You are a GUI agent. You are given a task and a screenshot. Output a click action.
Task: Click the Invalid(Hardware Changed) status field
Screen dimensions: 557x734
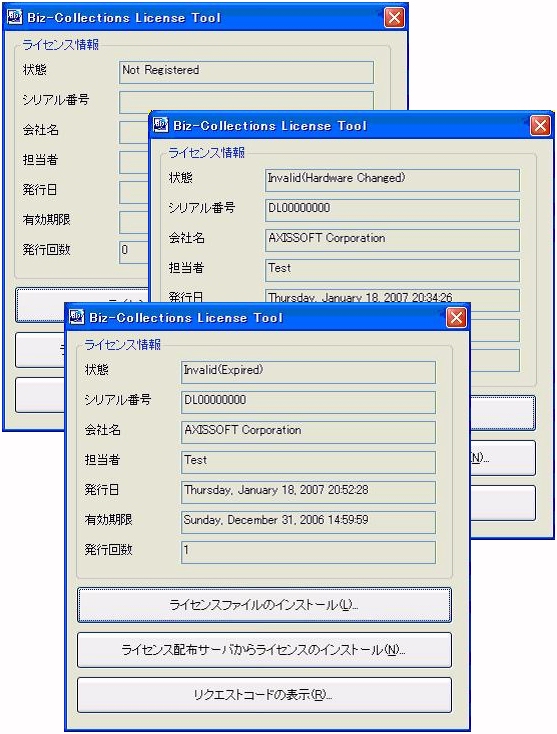392,180
